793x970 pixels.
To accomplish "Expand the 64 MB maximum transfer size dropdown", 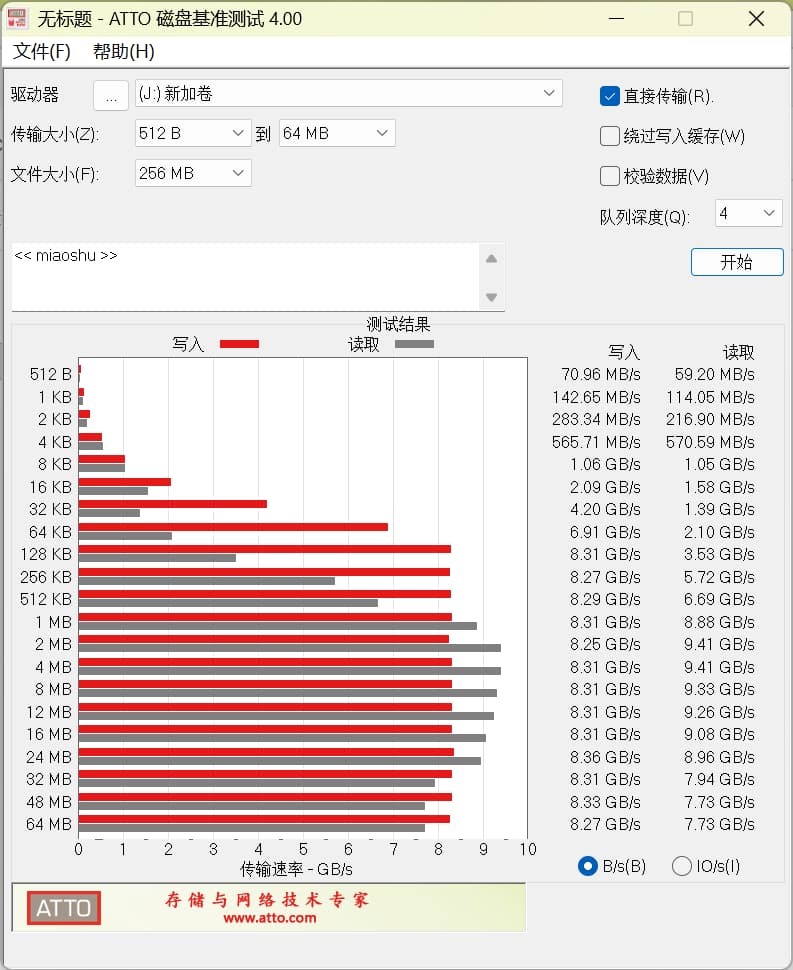I will tap(337, 133).
